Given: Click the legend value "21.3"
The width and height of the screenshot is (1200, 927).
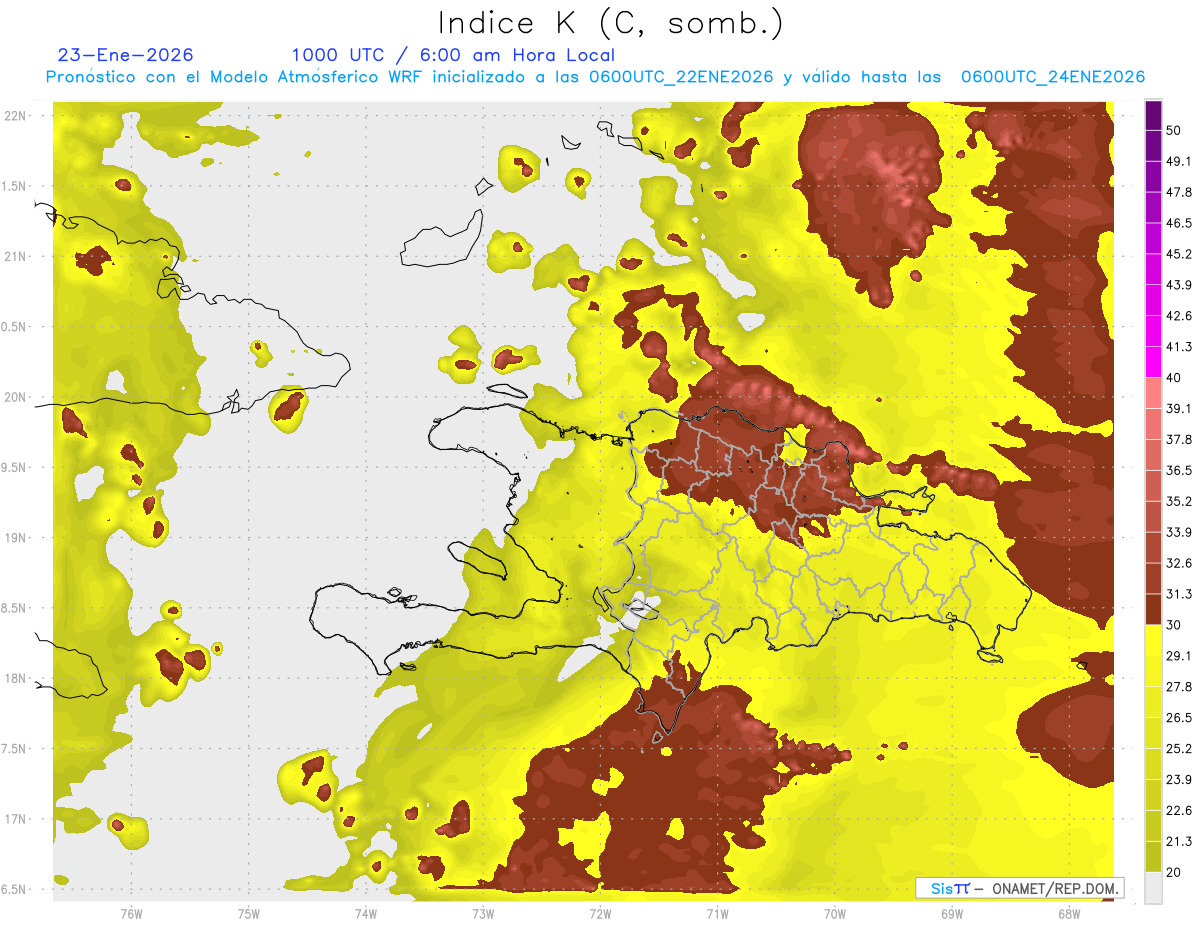Looking at the screenshot, I should (1179, 842).
